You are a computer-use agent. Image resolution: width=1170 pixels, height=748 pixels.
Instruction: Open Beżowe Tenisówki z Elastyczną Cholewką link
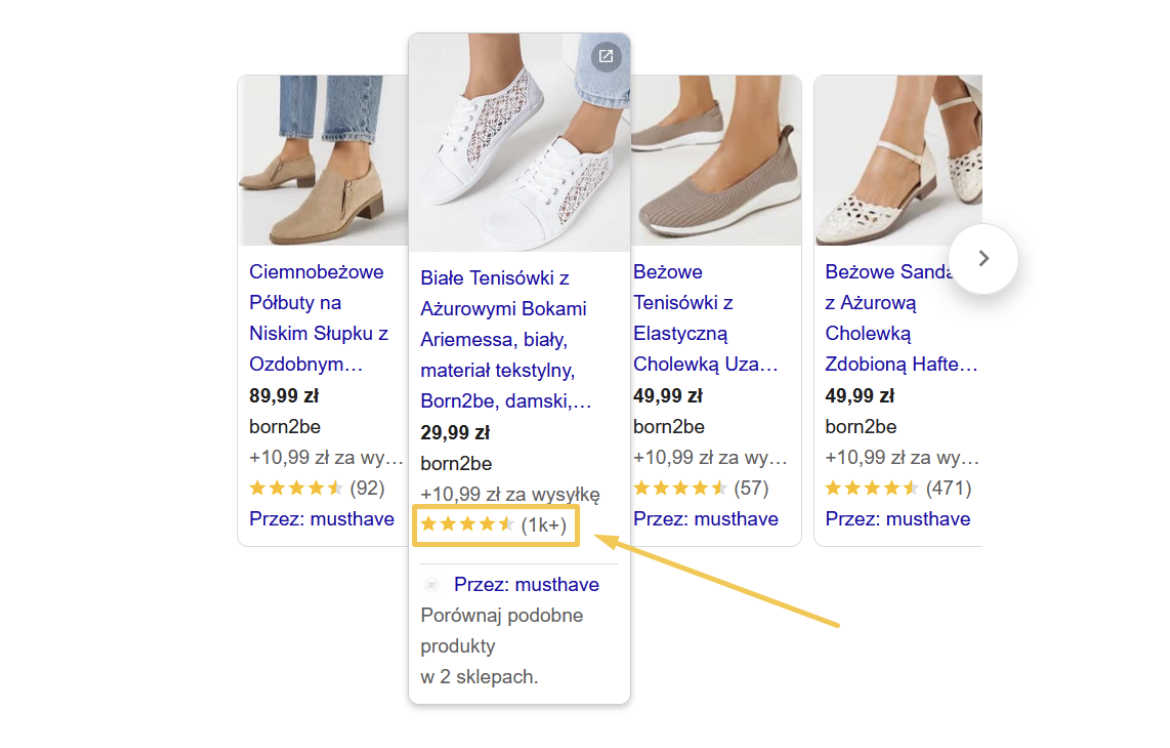(706, 318)
